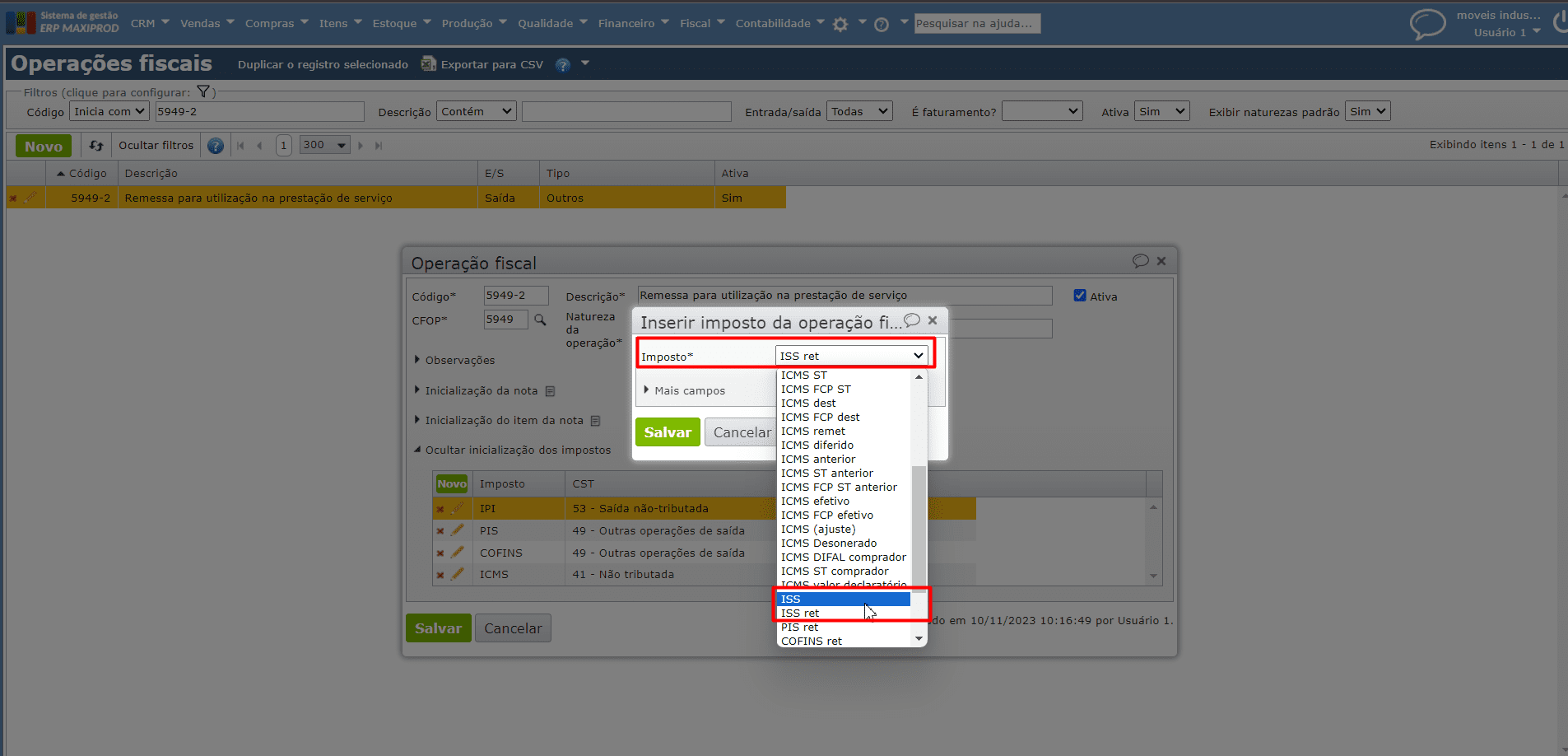Go to previous page of the grid

(x=259, y=146)
